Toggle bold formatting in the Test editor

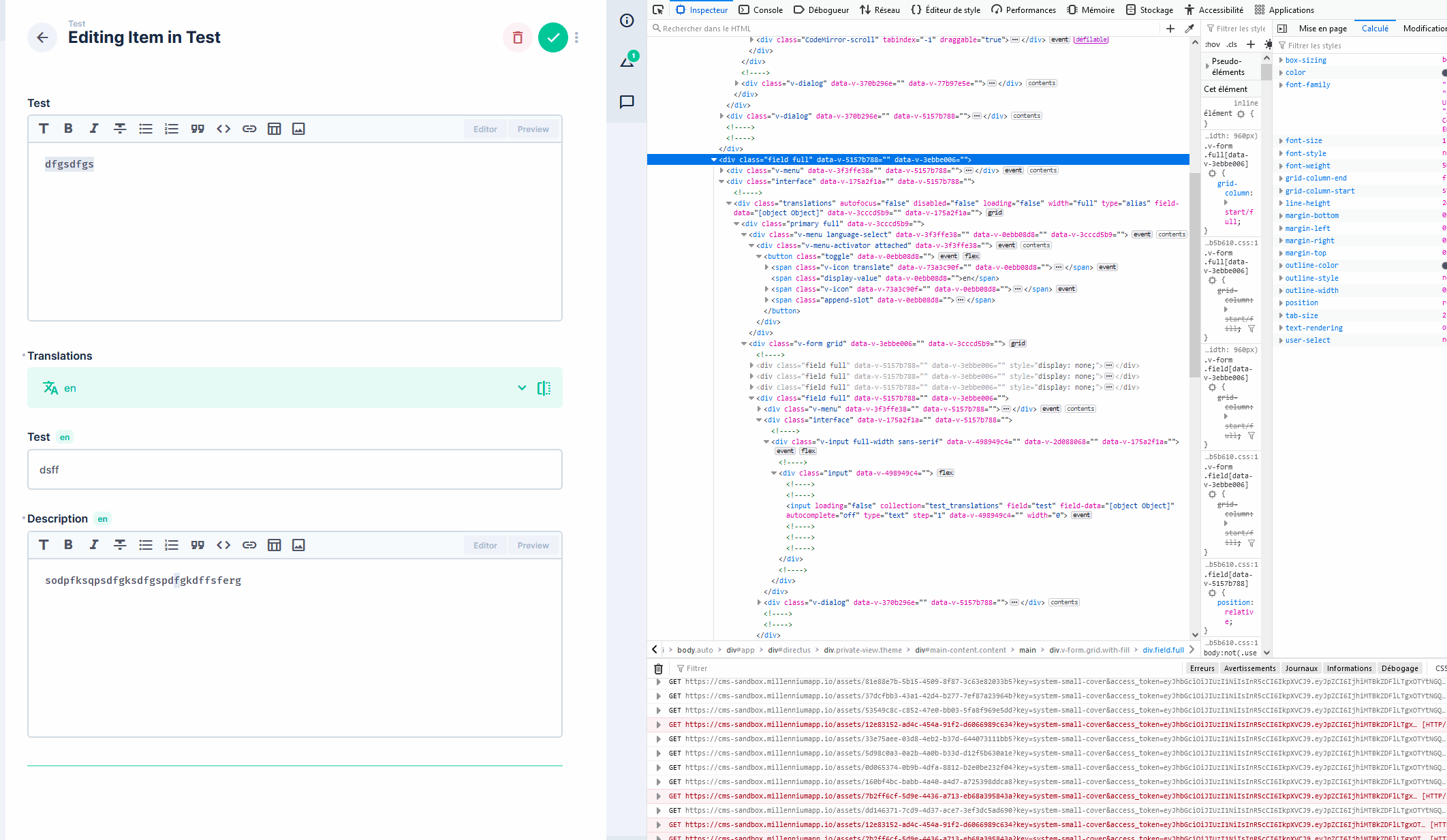point(67,128)
